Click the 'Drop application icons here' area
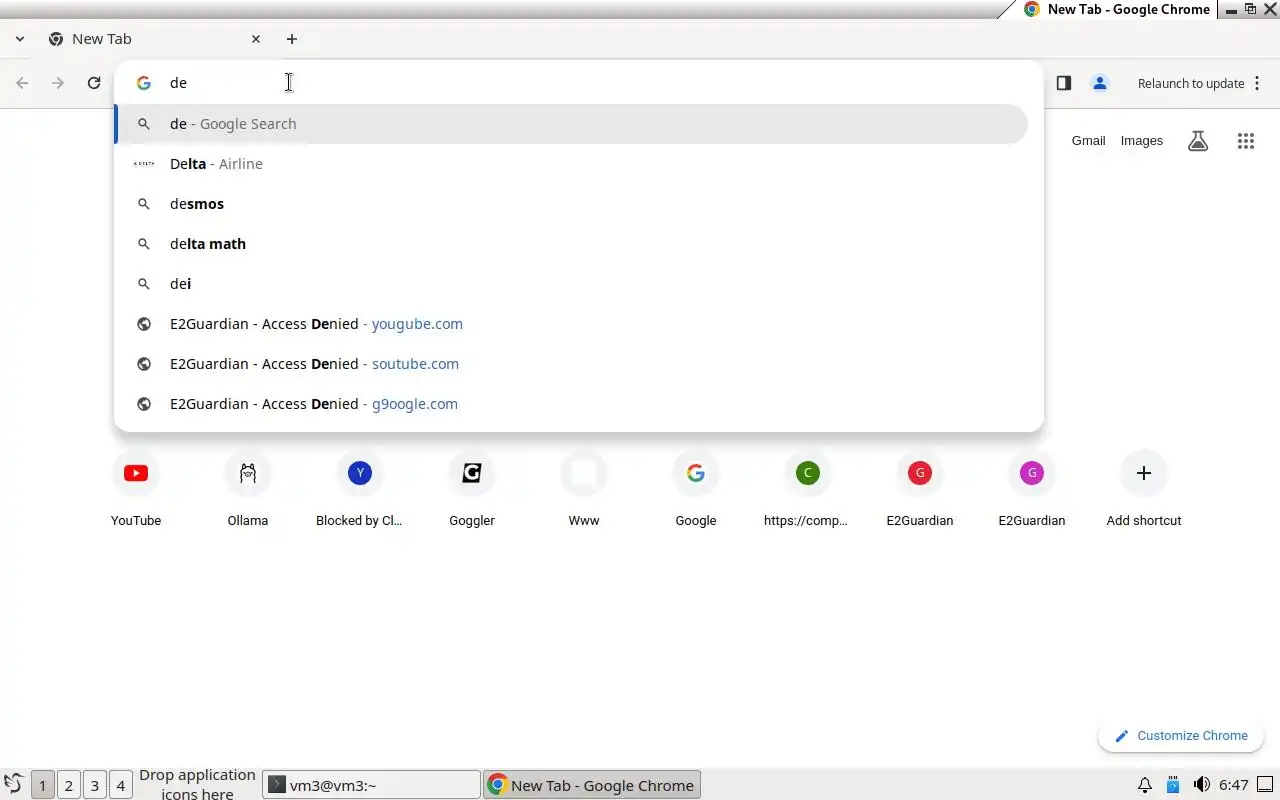1280x800 pixels. coord(197,785)
